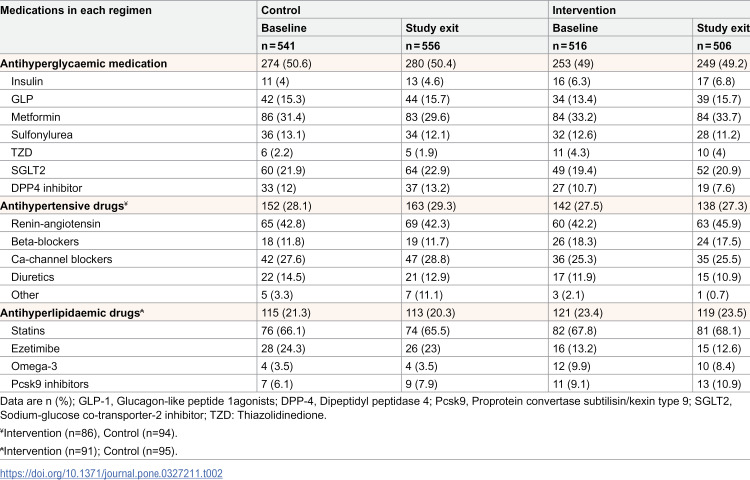This screenshot has height=480, width=750.
Task: Click the SGLT2 row label
Action: click(28, 171)
